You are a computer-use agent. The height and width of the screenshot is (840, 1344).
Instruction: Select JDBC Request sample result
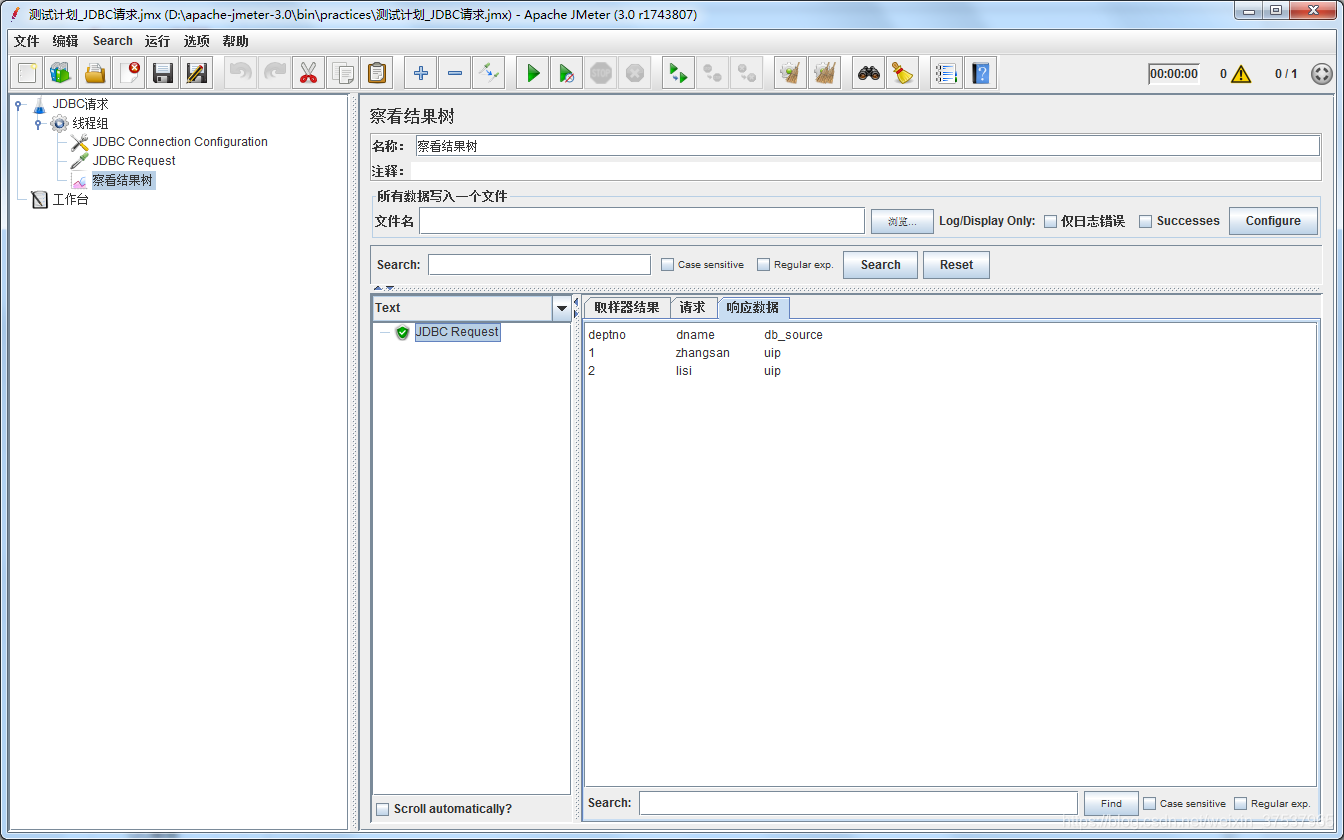click(x=457, y=332)
